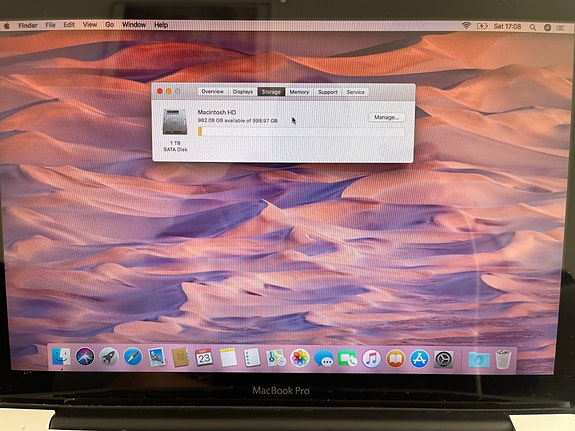Open the Go menu

pos(109,25)
